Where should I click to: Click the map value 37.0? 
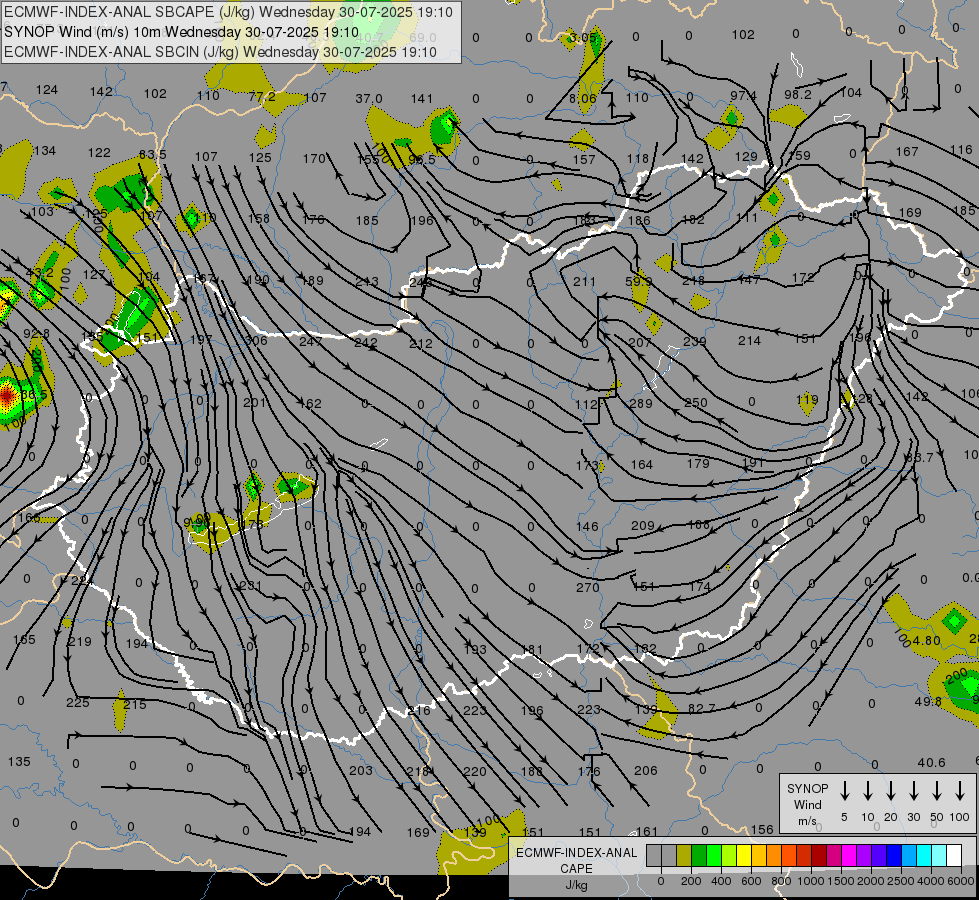coord(368,99)
